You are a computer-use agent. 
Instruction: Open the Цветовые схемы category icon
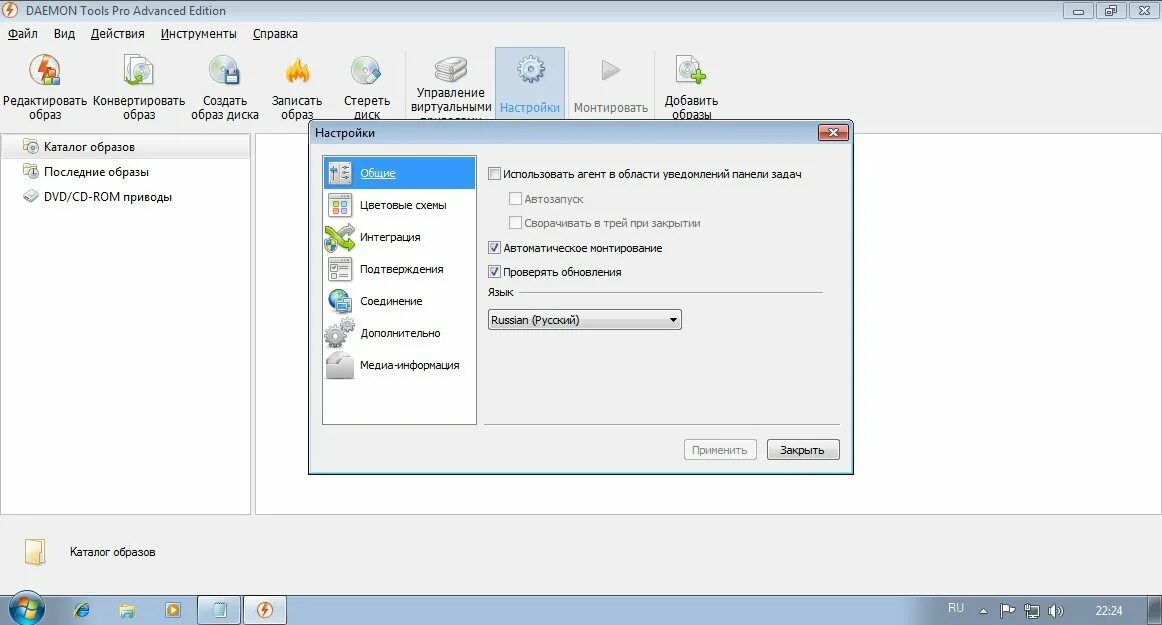(339, 205)
